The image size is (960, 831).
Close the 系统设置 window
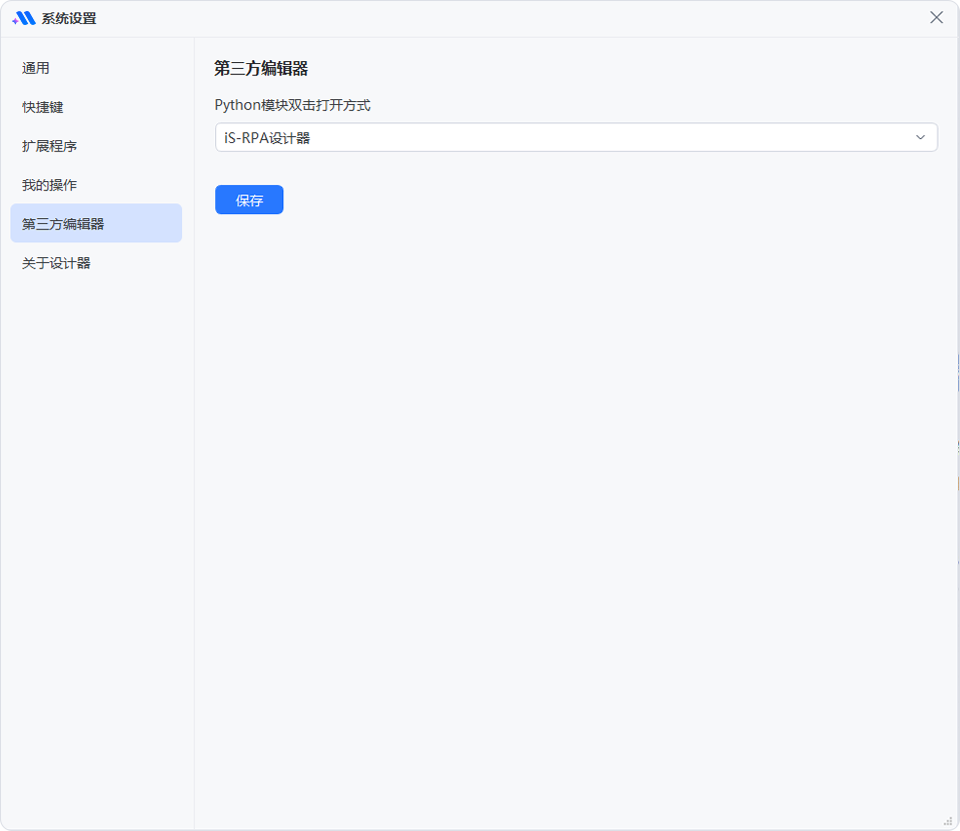click(x=936, y=18)
